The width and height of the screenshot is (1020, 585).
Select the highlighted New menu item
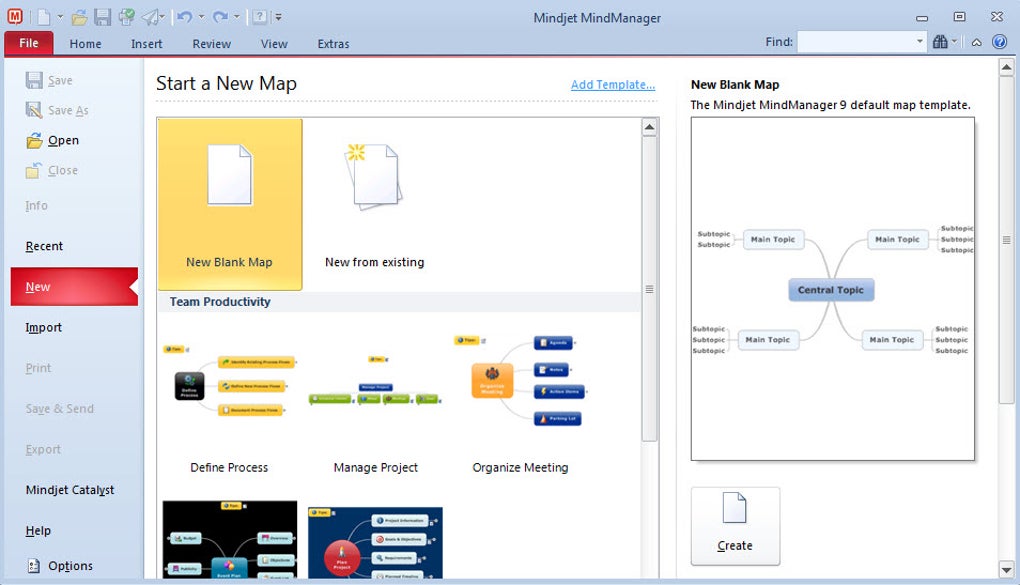tap(74, 286)
